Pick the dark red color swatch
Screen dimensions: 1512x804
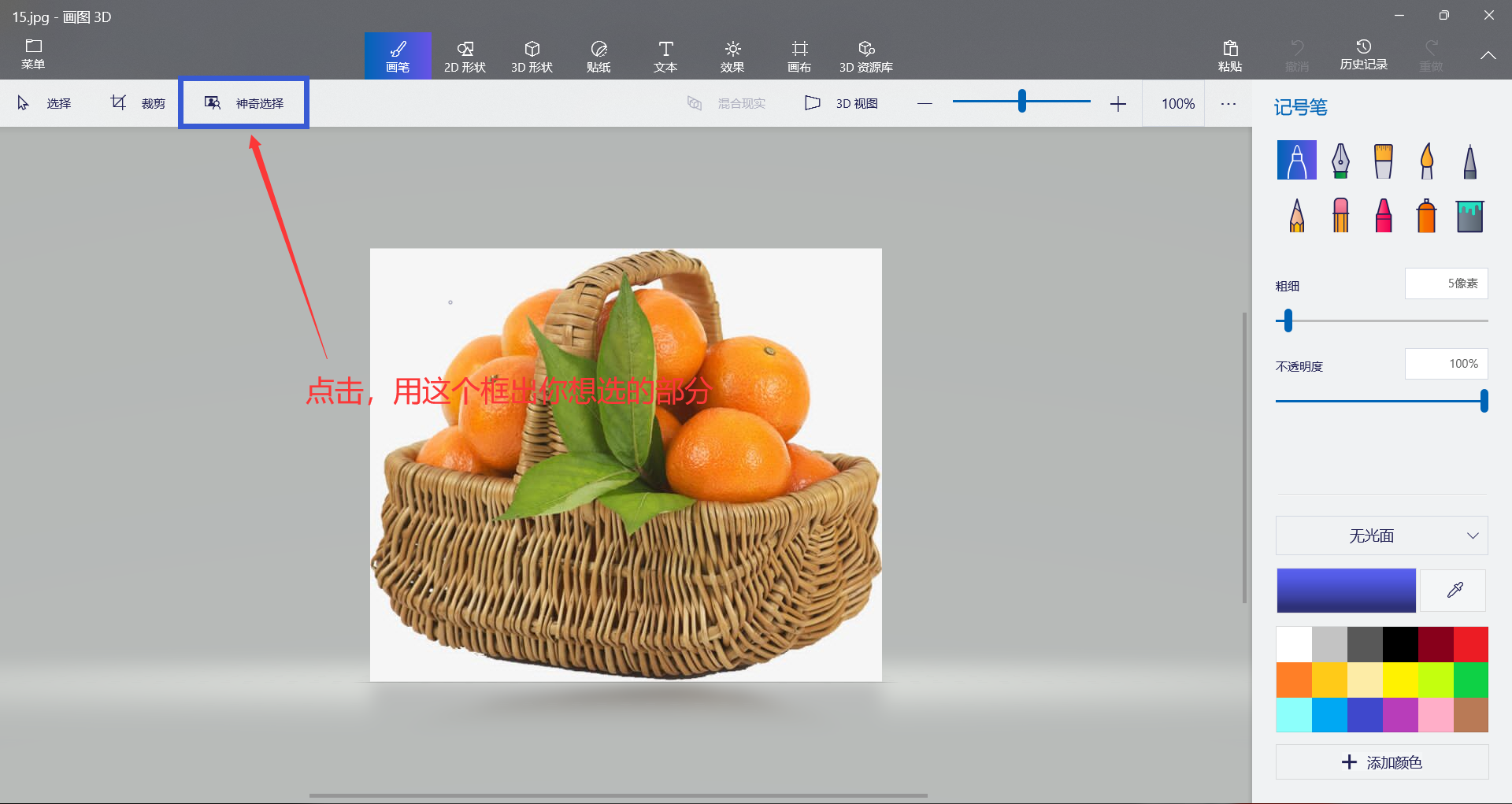1436,644
